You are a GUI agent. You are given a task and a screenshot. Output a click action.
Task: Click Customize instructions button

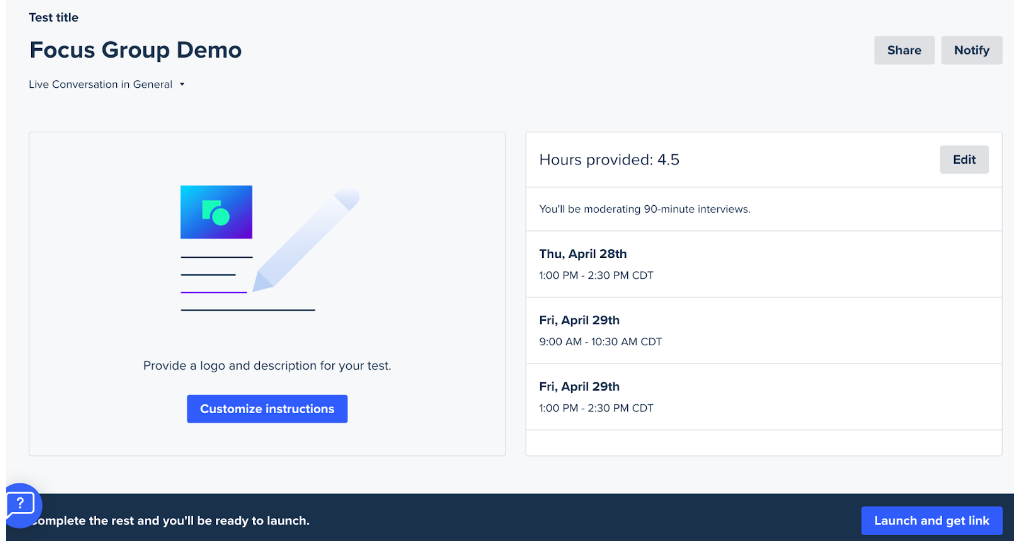click(x=267, y=409)
